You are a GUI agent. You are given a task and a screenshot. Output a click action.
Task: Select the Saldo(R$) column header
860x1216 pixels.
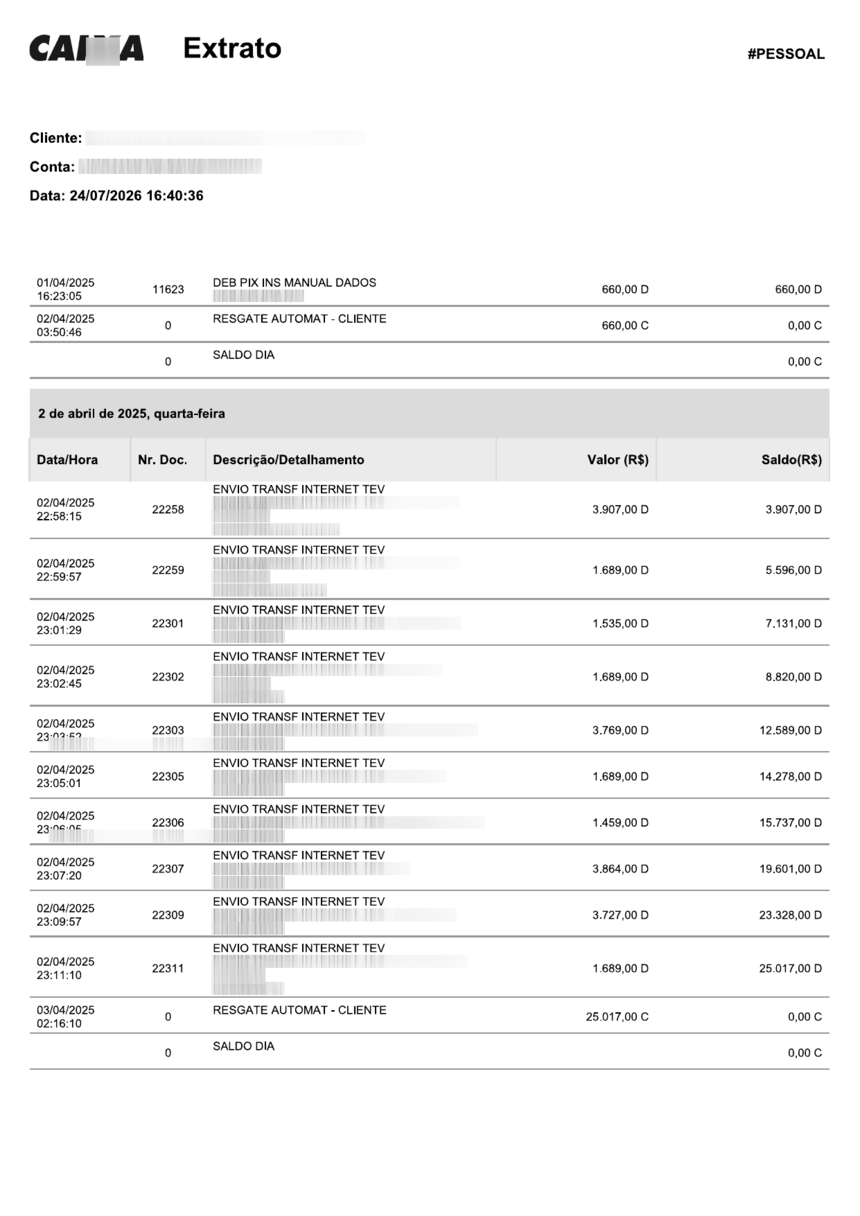click(x=791, y=460)
